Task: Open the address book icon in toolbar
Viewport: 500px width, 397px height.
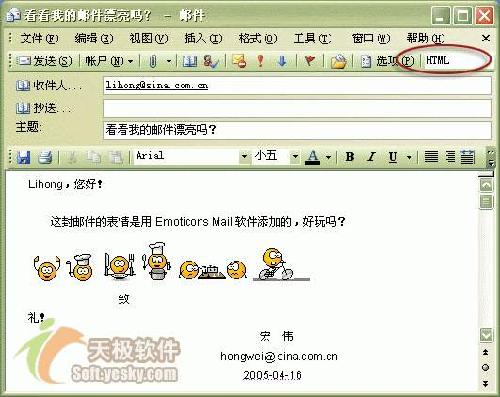Action: tap(190, 61)
